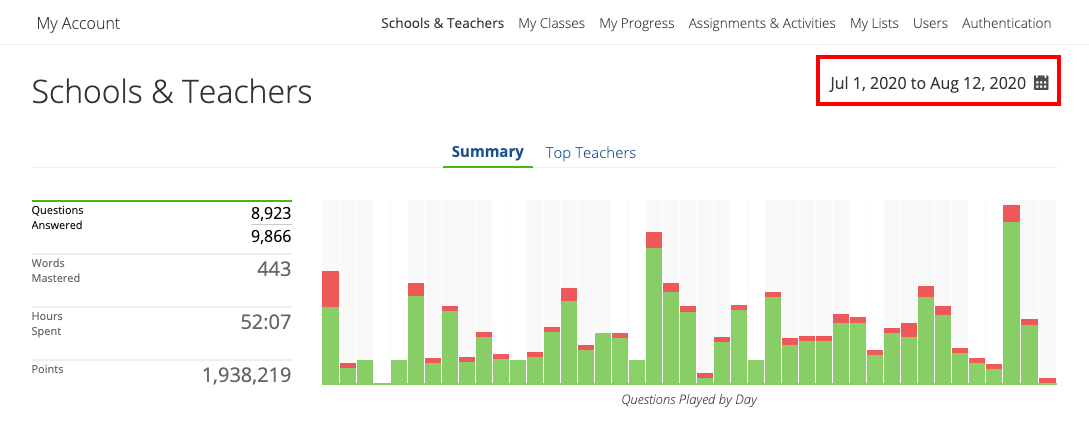Screen dimensions: 1089x438
Task: Switch to Top Teachers tab
Action: (590, 153)
